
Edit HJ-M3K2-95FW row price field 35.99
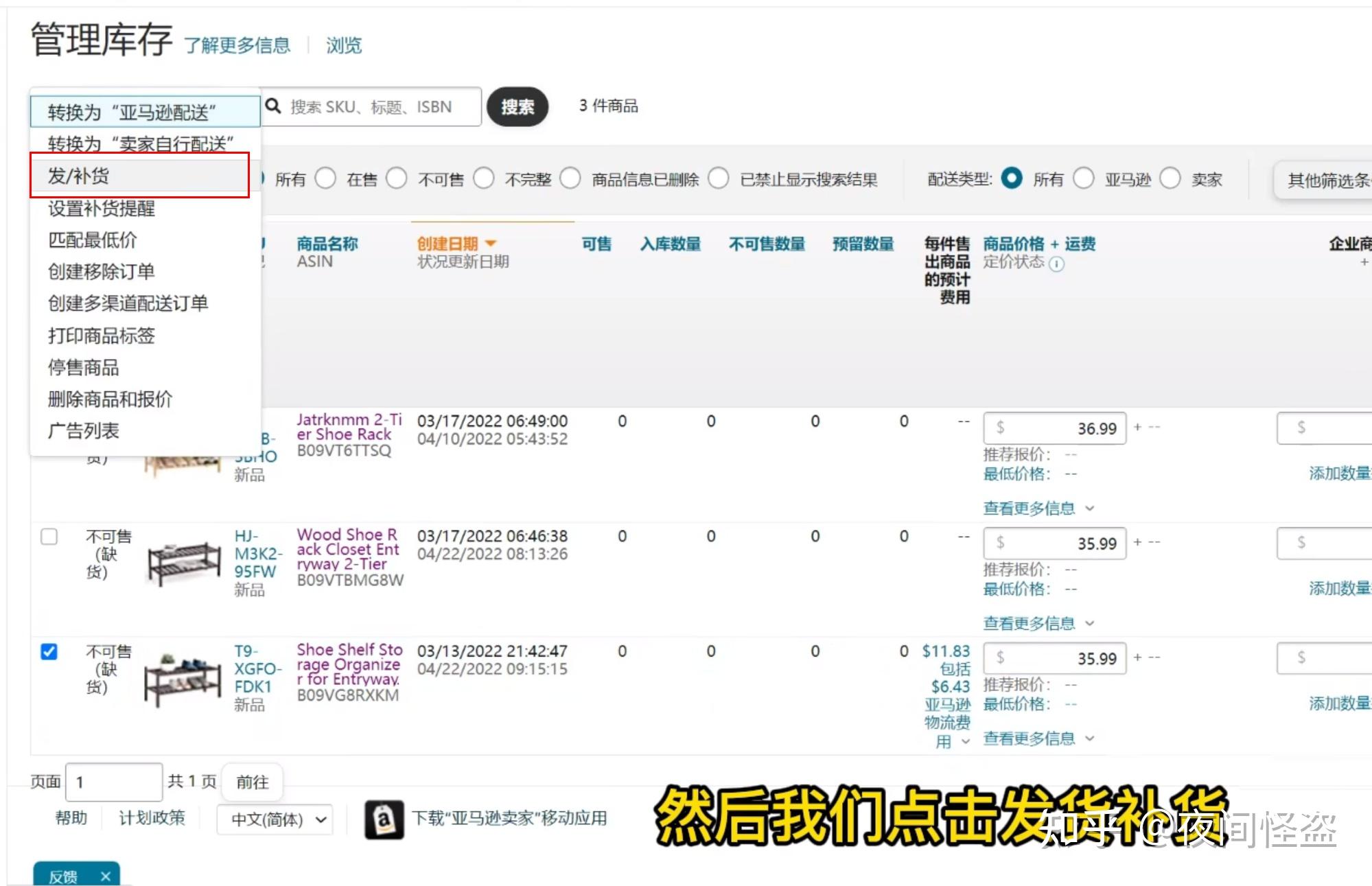pos(1054,544)
